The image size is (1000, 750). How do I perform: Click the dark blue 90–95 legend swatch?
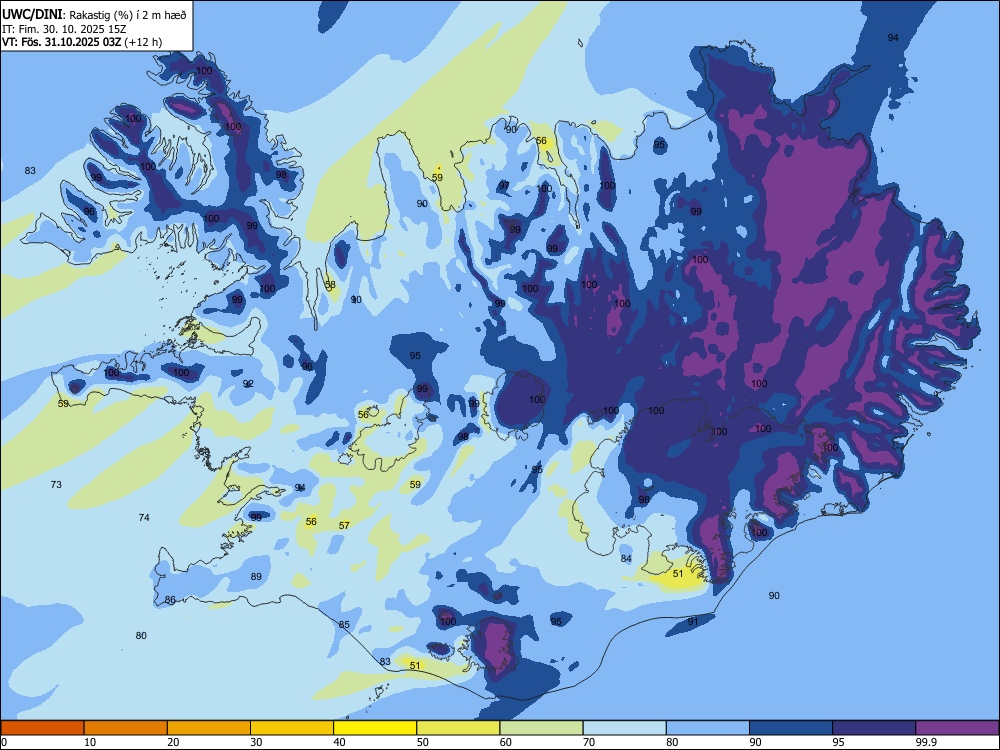tap(791, 728)
